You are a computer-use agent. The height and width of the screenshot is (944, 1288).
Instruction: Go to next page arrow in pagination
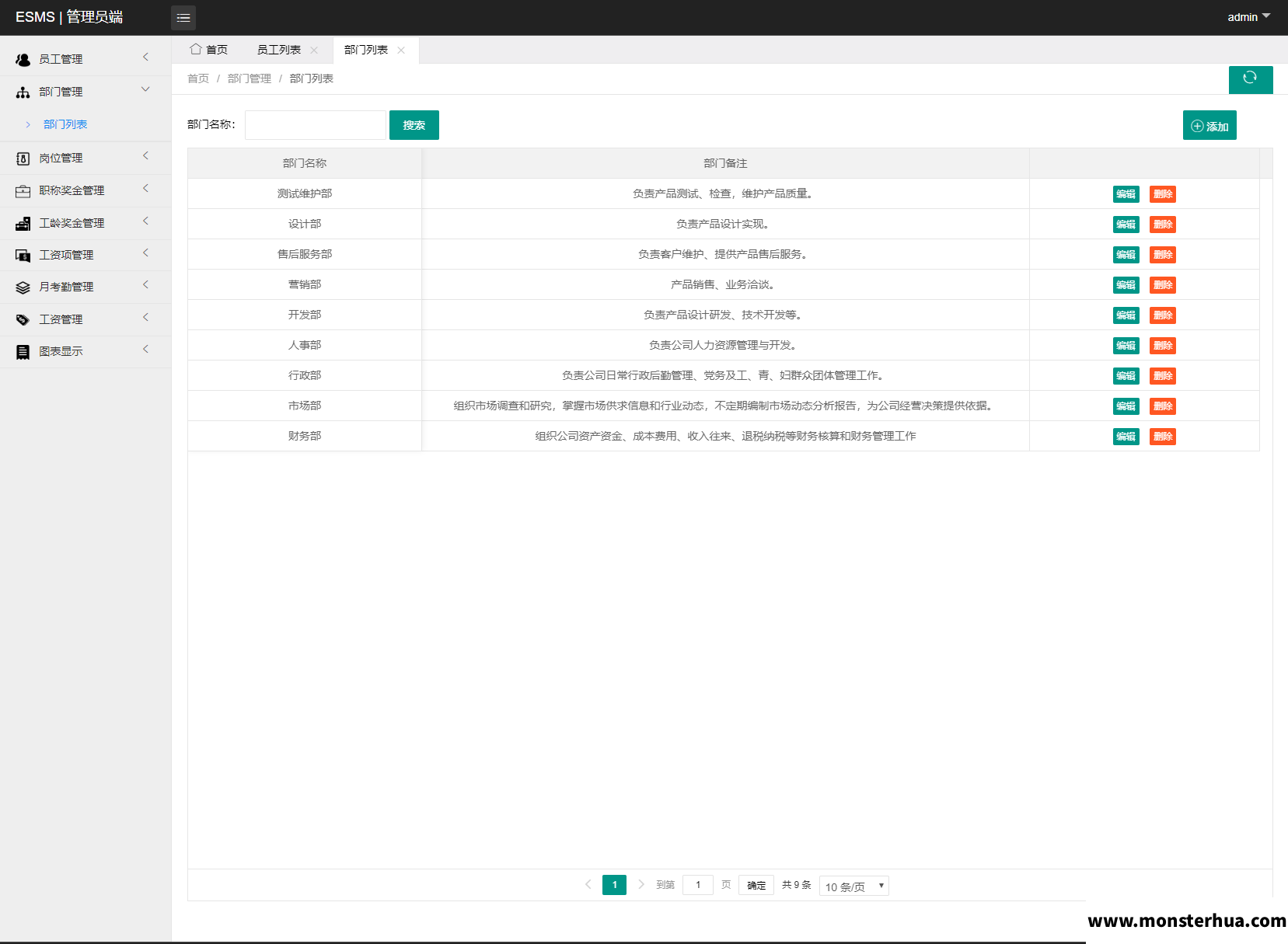[641, 884]
